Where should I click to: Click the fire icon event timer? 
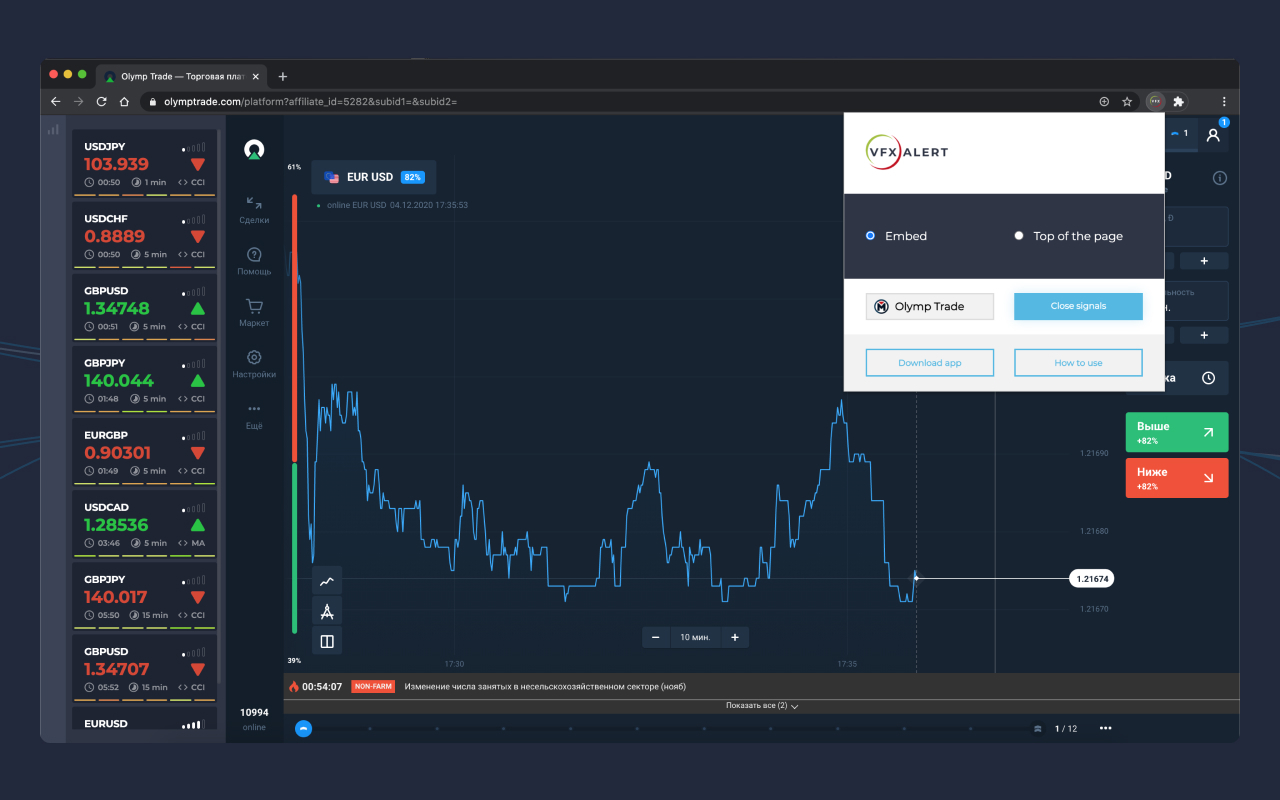click(x=293, y=687)
